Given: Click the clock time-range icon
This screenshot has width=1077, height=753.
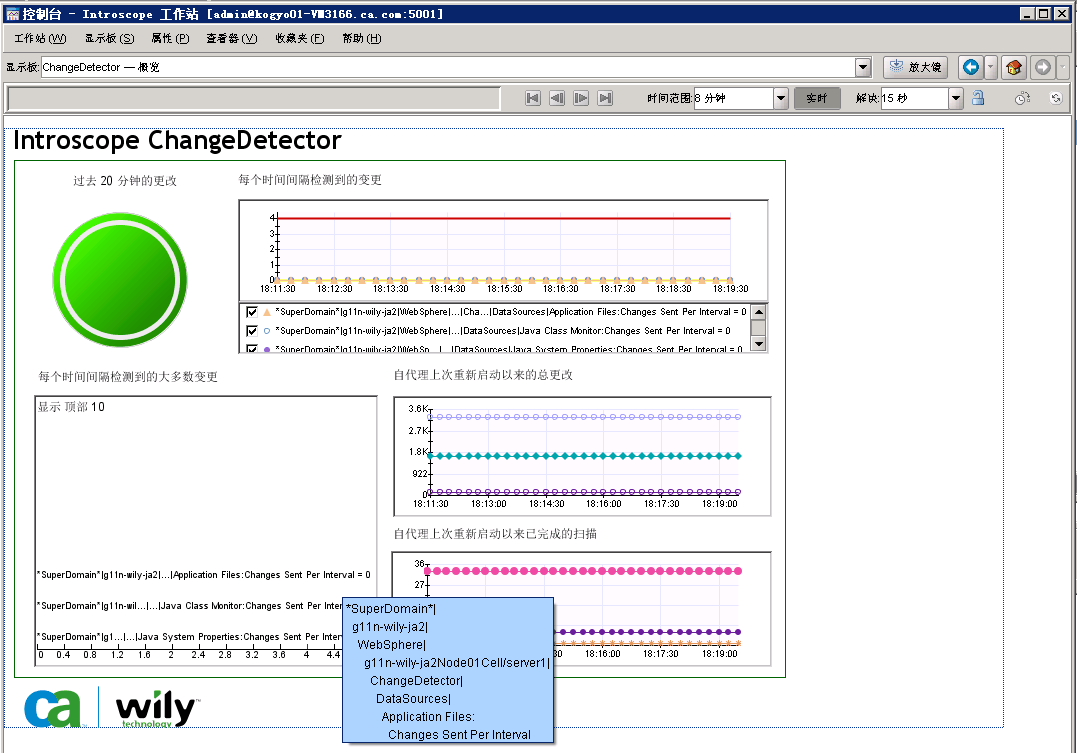Looking at the screenshot, I should pos(1022,98).
